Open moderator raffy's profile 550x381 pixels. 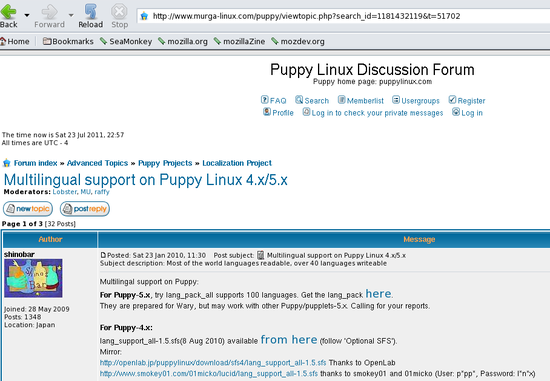coord(102,192)
